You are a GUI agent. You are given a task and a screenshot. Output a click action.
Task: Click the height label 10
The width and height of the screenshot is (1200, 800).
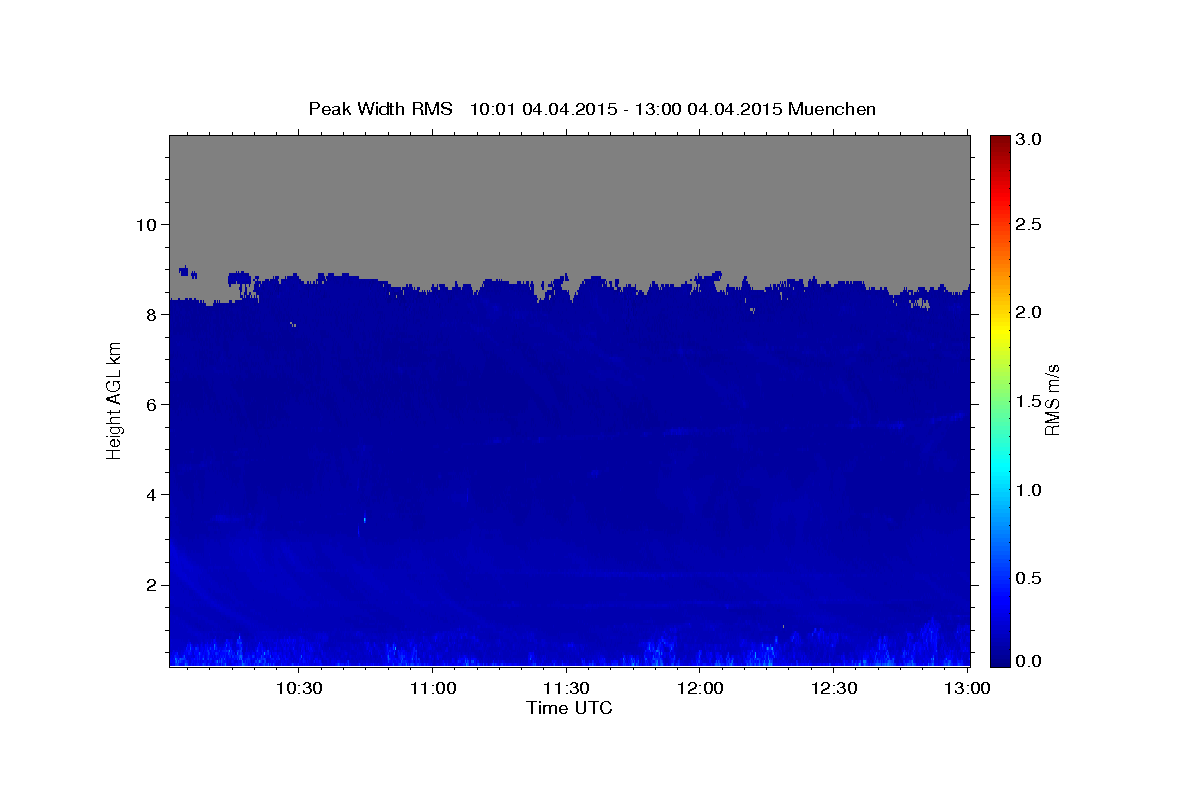pyautogui.click(x=147, y=224)
